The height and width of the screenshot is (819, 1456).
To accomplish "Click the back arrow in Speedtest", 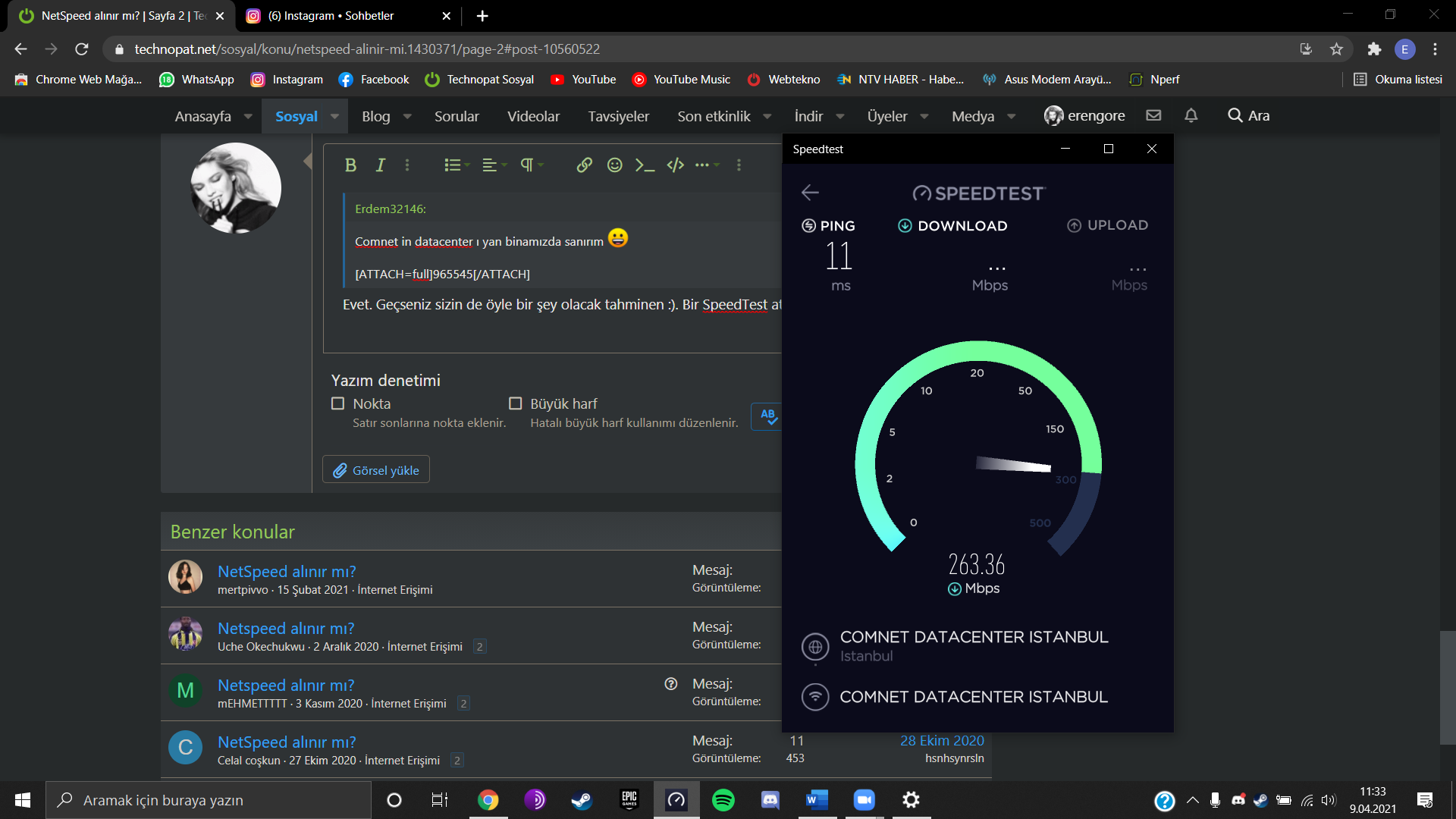I will pyautogui.click(x=810, y=193).
